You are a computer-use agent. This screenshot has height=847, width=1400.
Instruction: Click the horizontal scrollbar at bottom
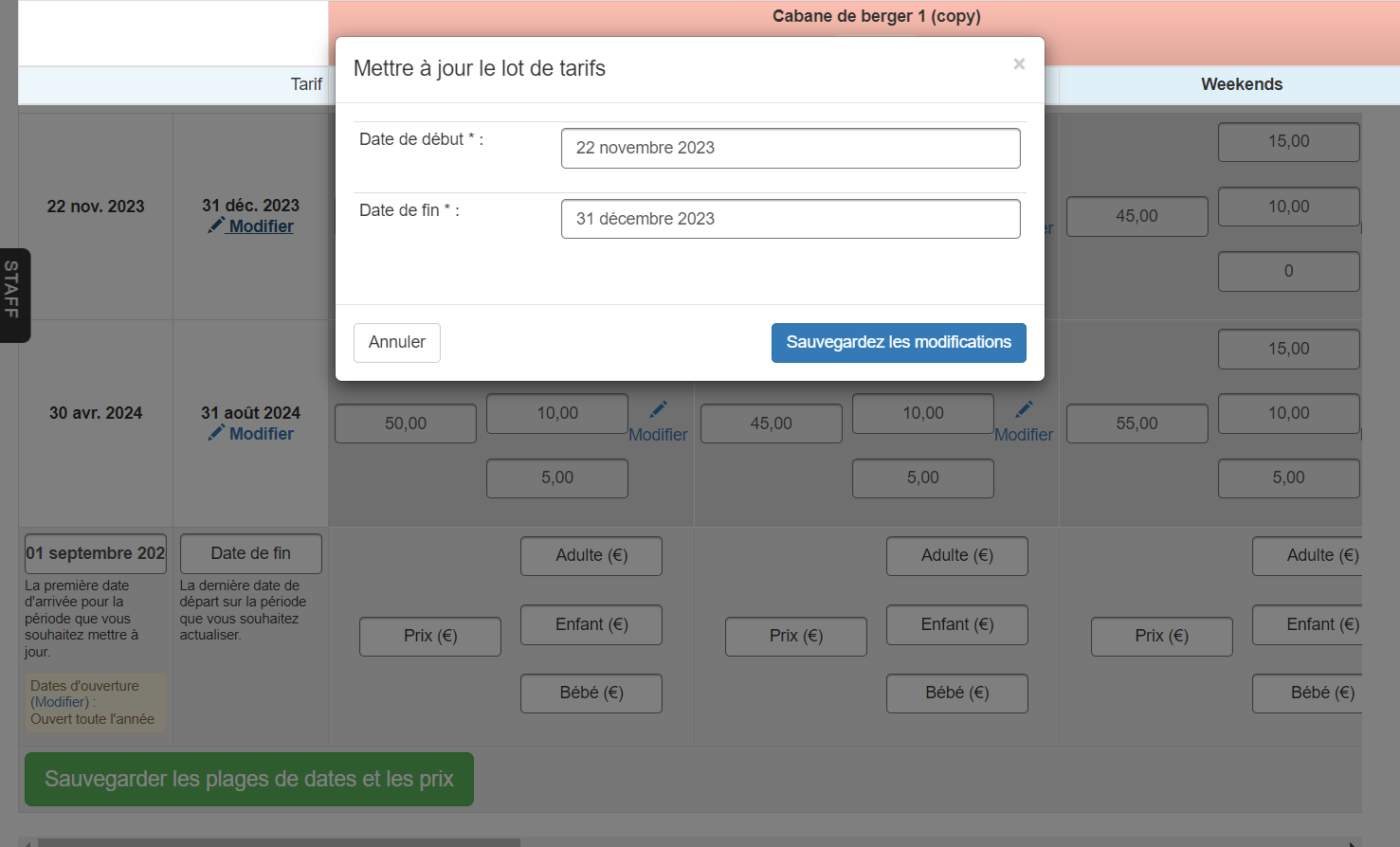279,842
